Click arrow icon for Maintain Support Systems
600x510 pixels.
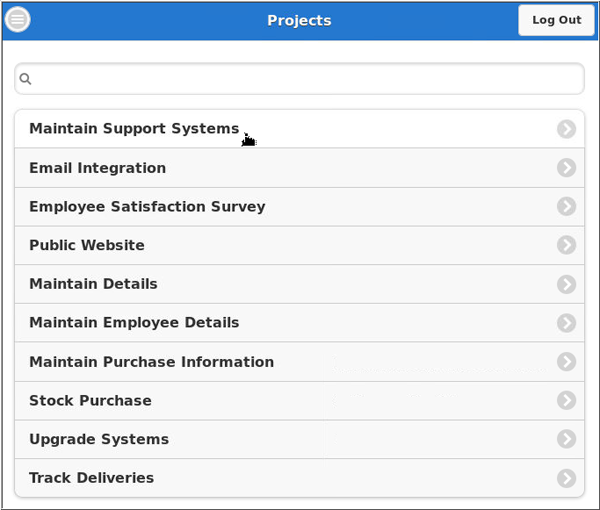(x=566, y=129)
